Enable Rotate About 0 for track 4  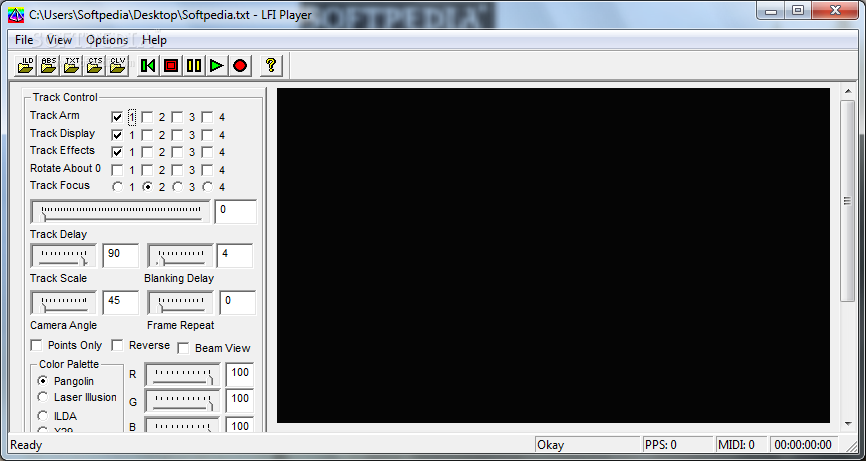point(207,170)
